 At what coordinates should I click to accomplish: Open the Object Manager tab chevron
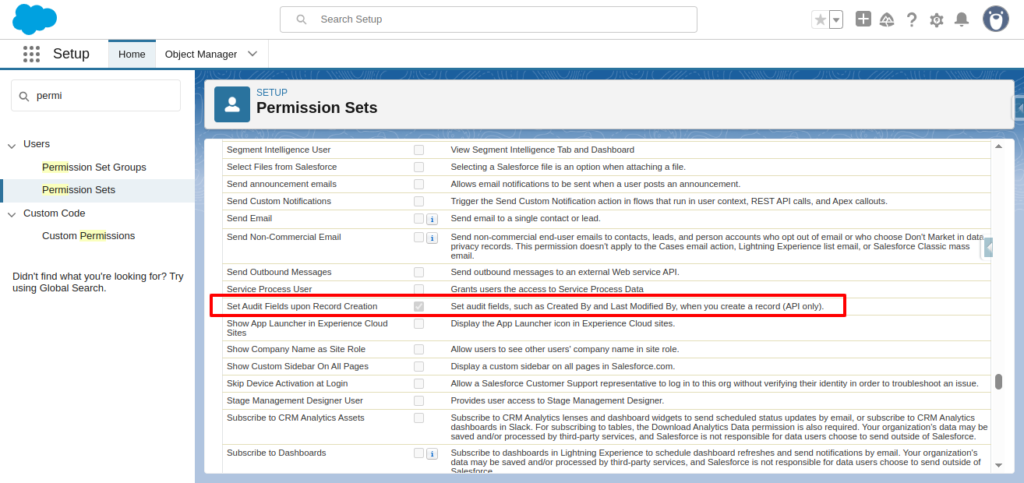click(x=253, y=54)
